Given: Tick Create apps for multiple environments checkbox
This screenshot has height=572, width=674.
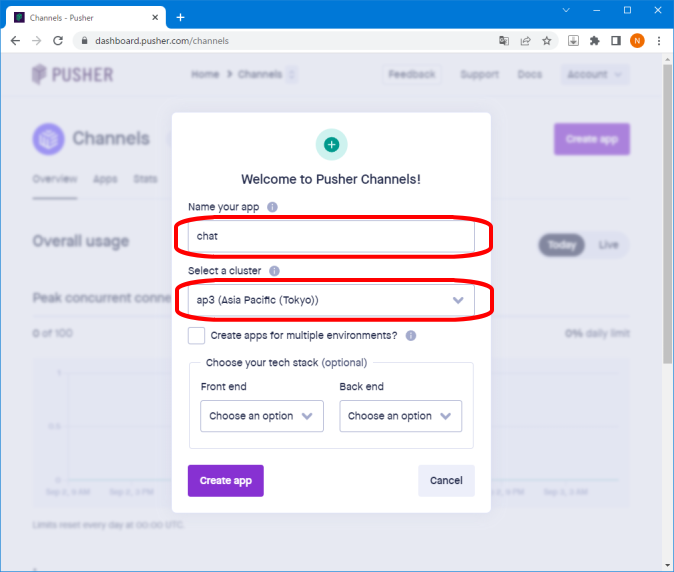Looking at the screenshot, I should (x=196, y=336).
